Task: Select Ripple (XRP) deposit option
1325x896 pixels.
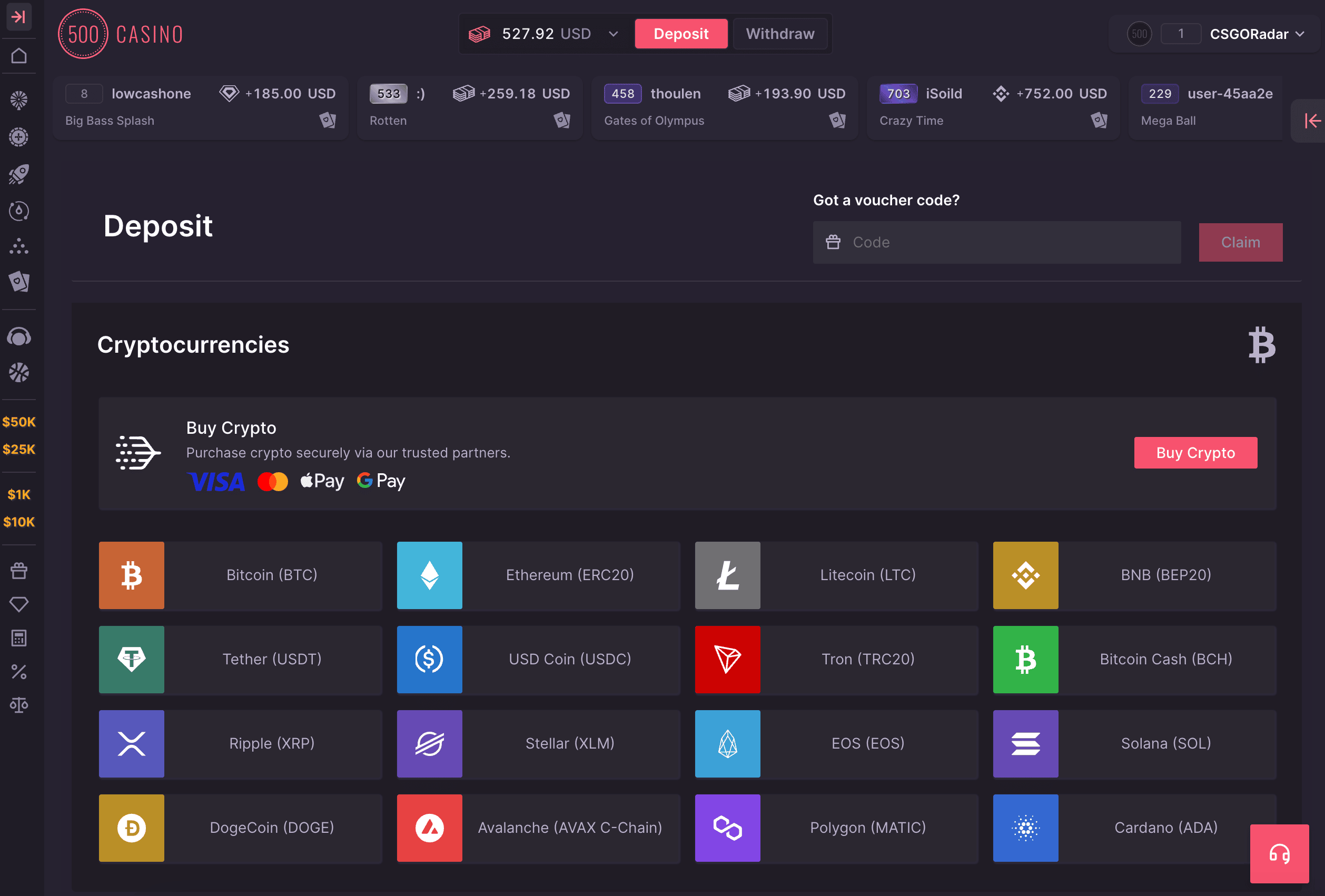Action: (x=241, y=744)
